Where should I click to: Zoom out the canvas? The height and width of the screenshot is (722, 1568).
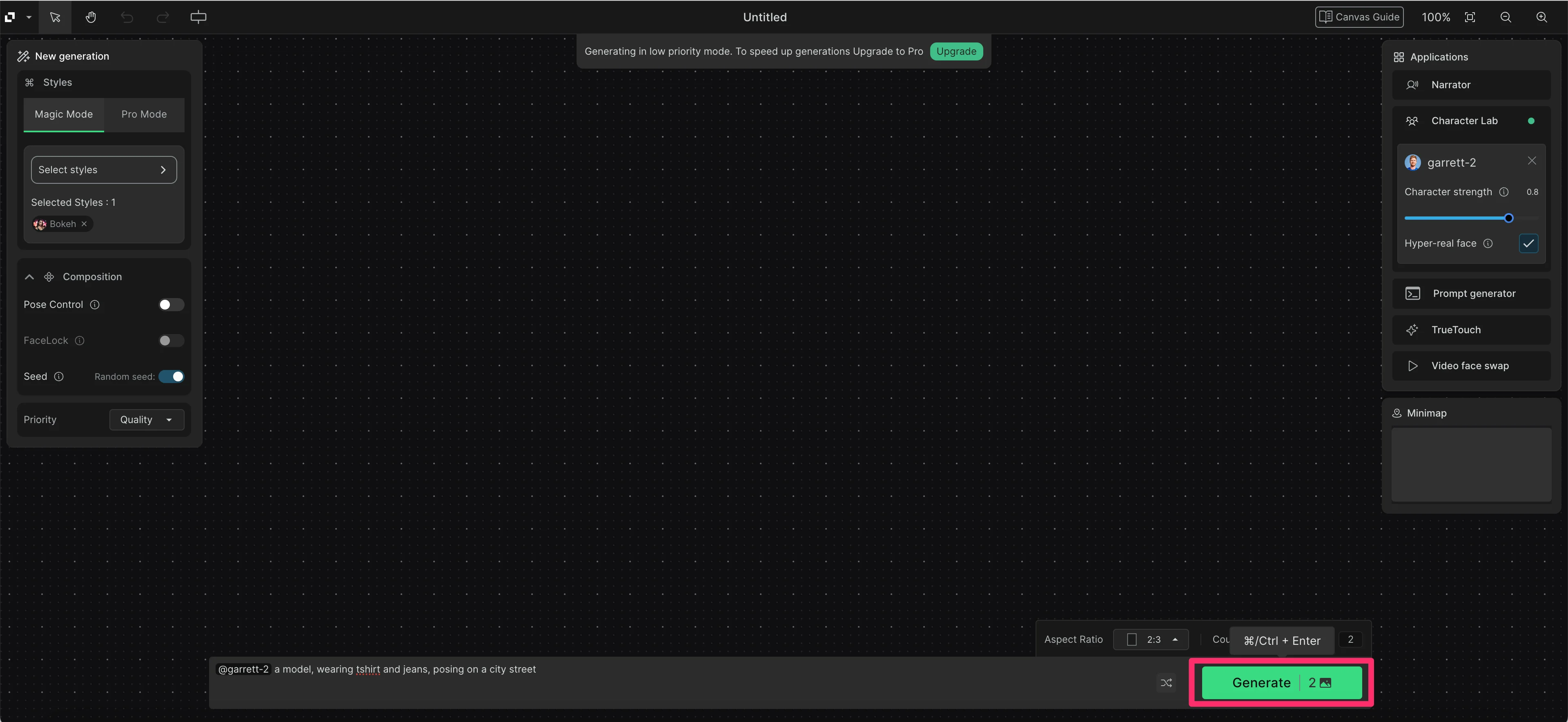click(1506, 17)
